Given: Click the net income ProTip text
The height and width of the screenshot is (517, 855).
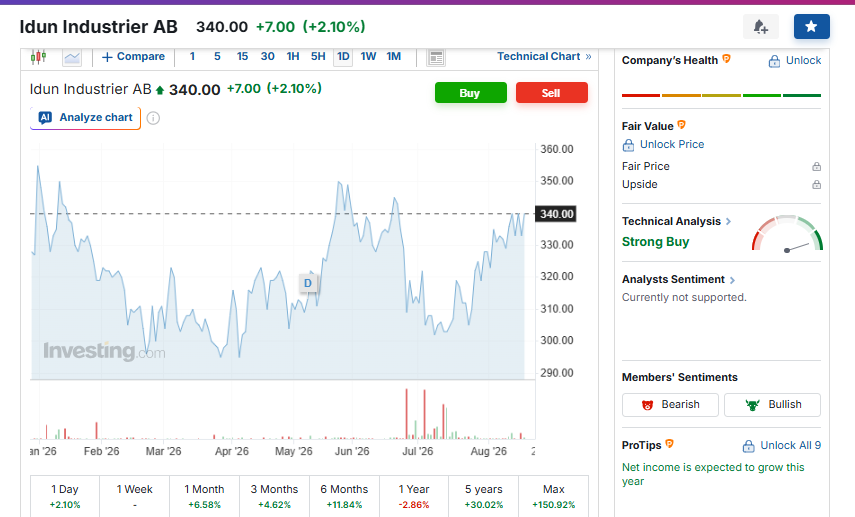Looking at the screenshot, I should [x=713, y=474].
